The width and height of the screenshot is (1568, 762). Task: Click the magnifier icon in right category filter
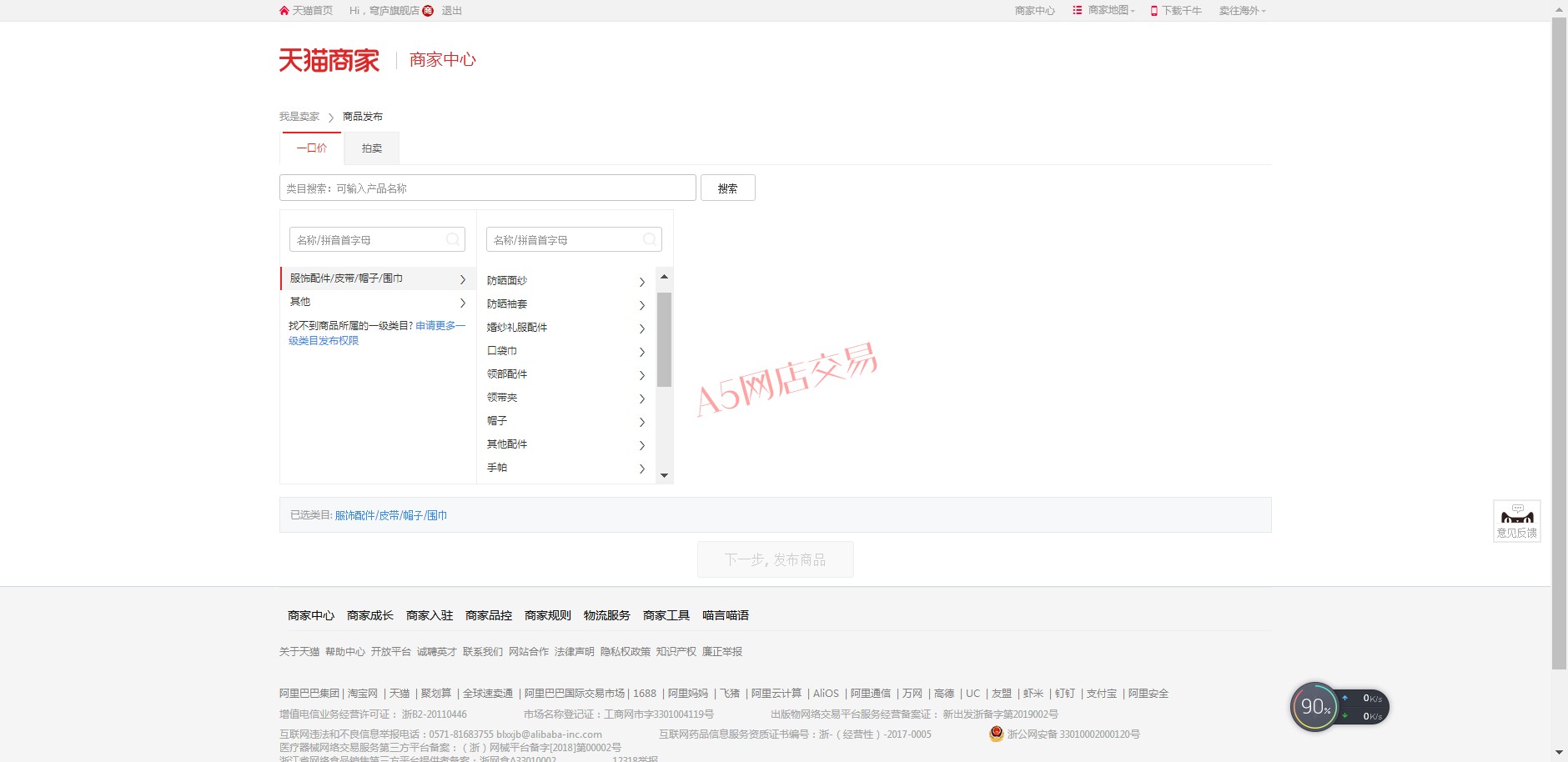[650, 240]
